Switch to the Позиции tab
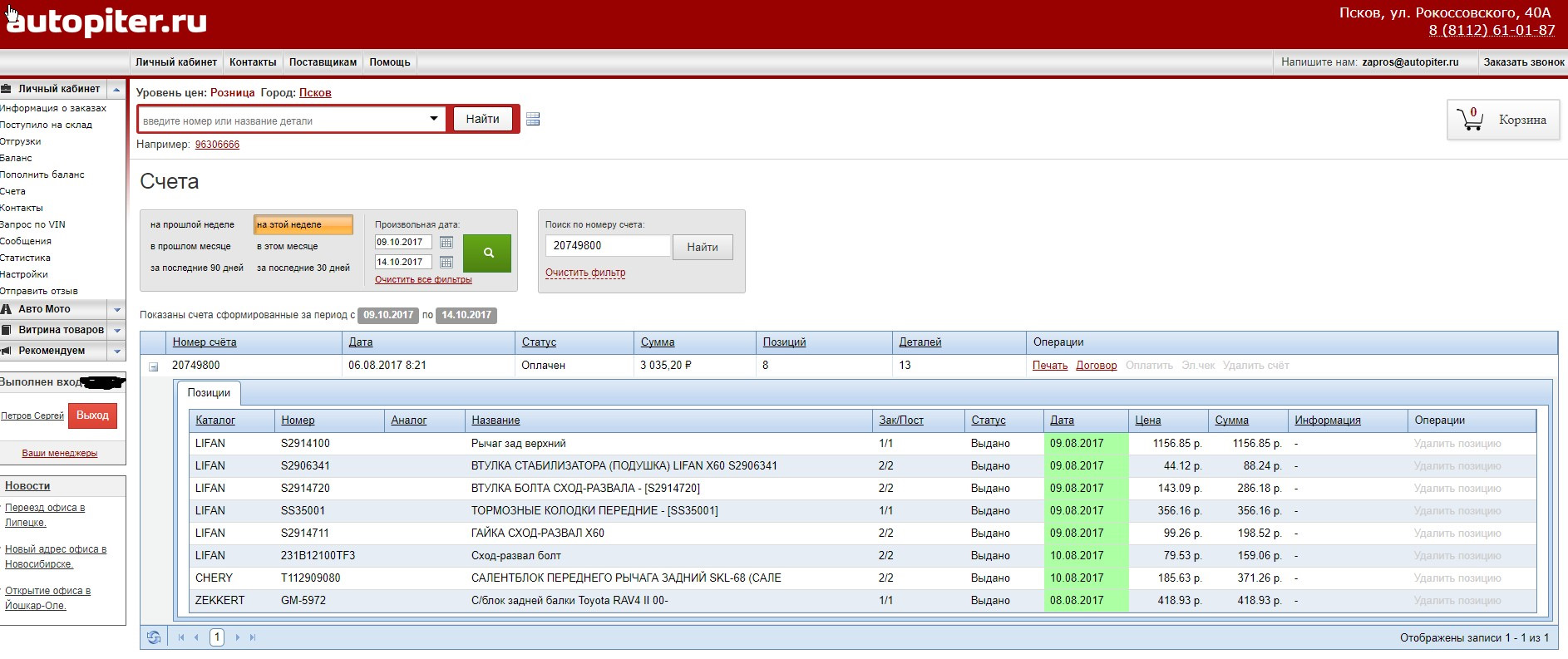 point(209,392)
